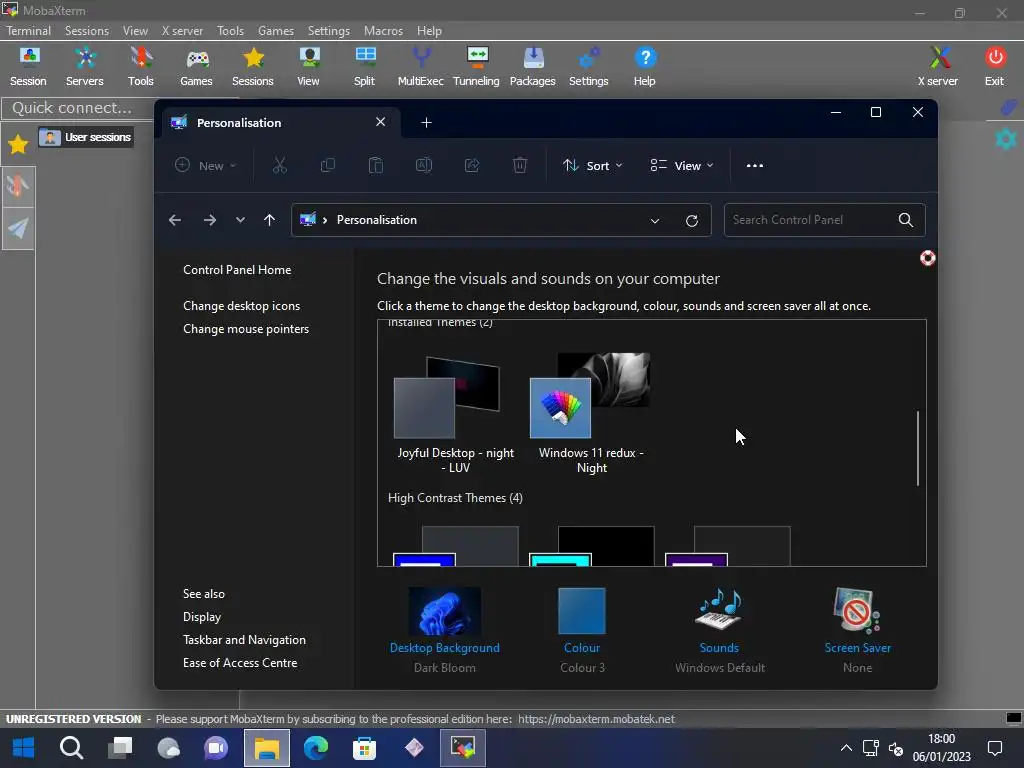Screen dimensions: 1024x768
Task: Open Taskbar and Navigation link
Action: pos(244,639)
